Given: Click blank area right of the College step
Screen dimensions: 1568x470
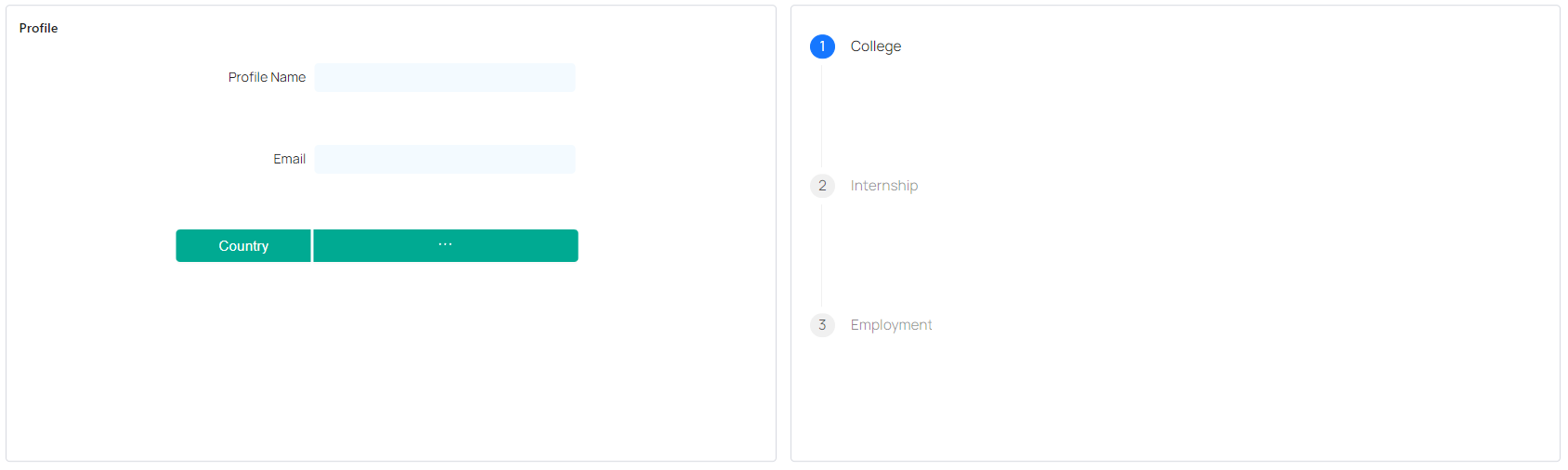Looking at the screenshot, I should coord(1208,46).
